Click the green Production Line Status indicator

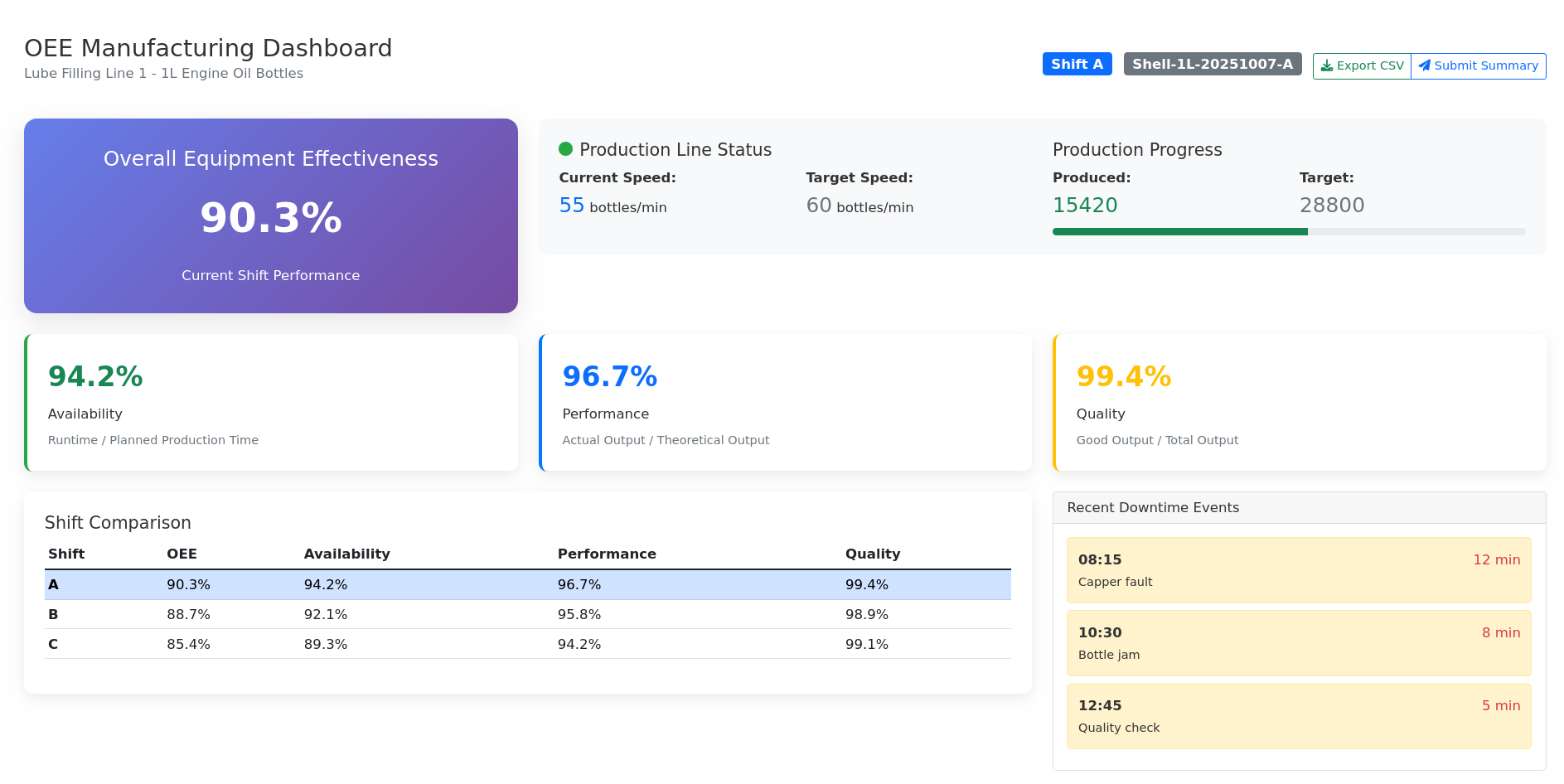(565, 149)
